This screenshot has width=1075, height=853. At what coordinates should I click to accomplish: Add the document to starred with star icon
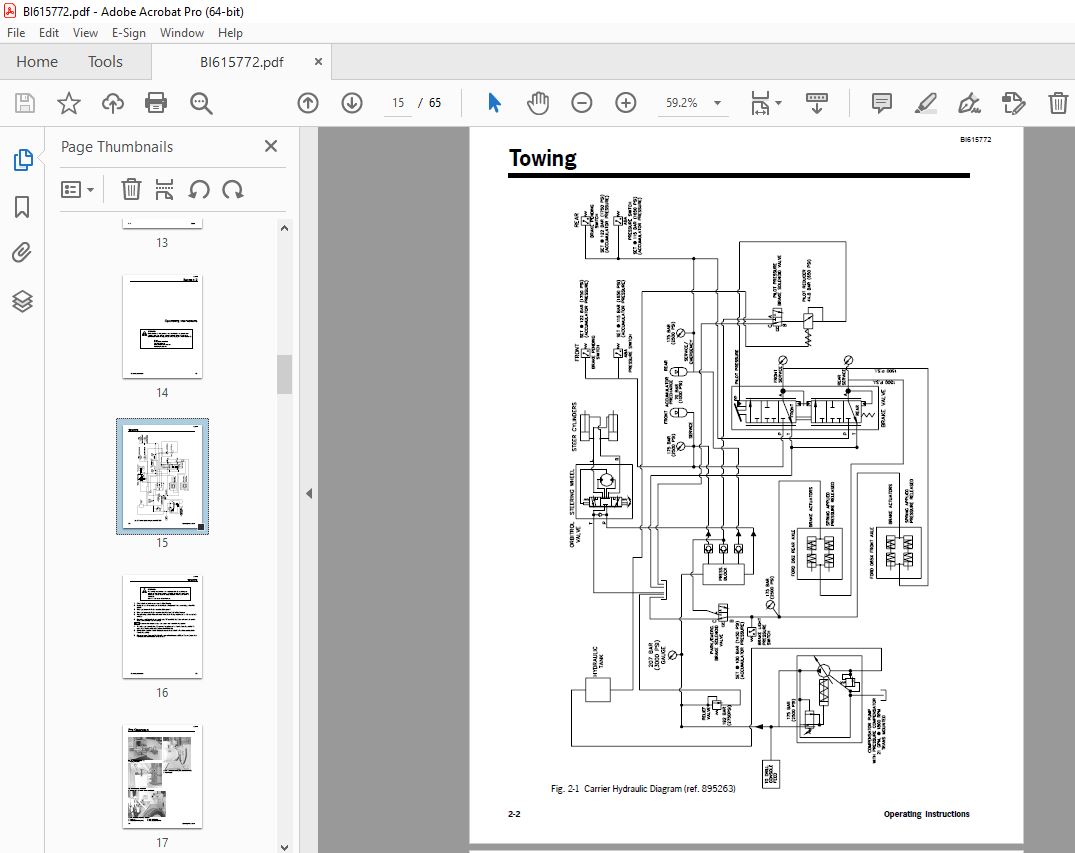pos(69,103)
